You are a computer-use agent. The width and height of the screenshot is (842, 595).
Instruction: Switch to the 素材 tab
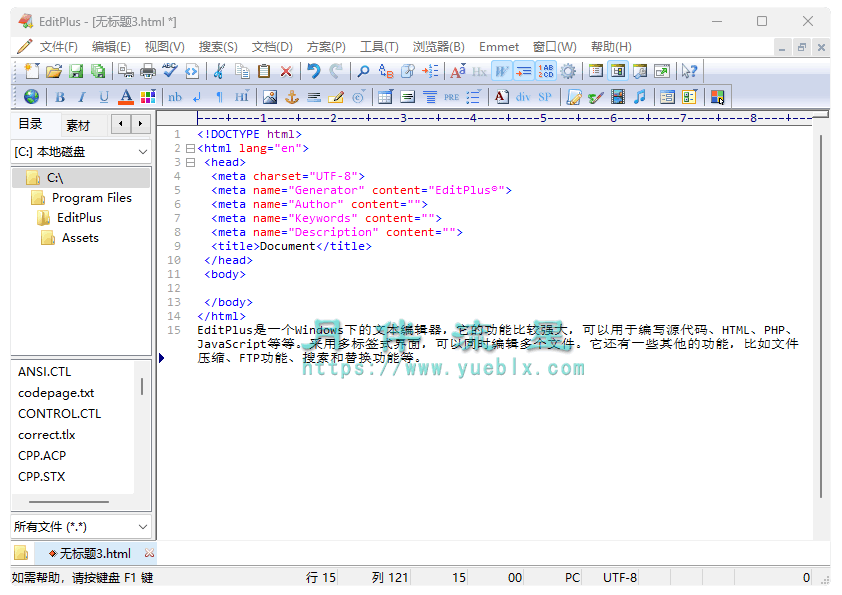[78, 125]
